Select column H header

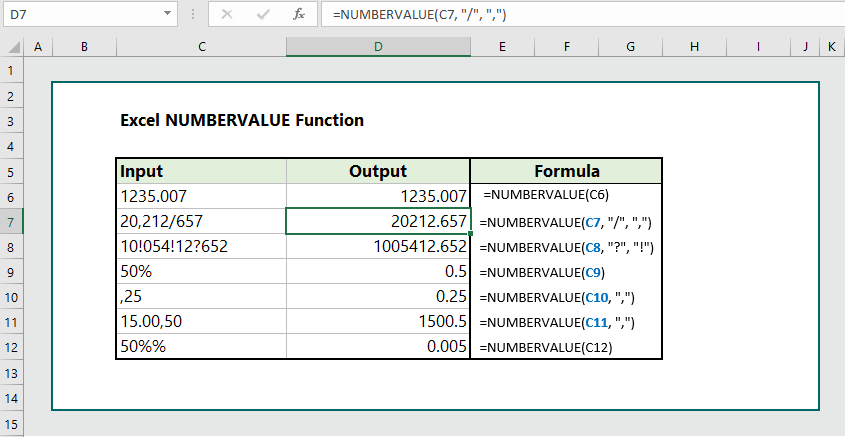pyautogui.click(x=694, y=47)
